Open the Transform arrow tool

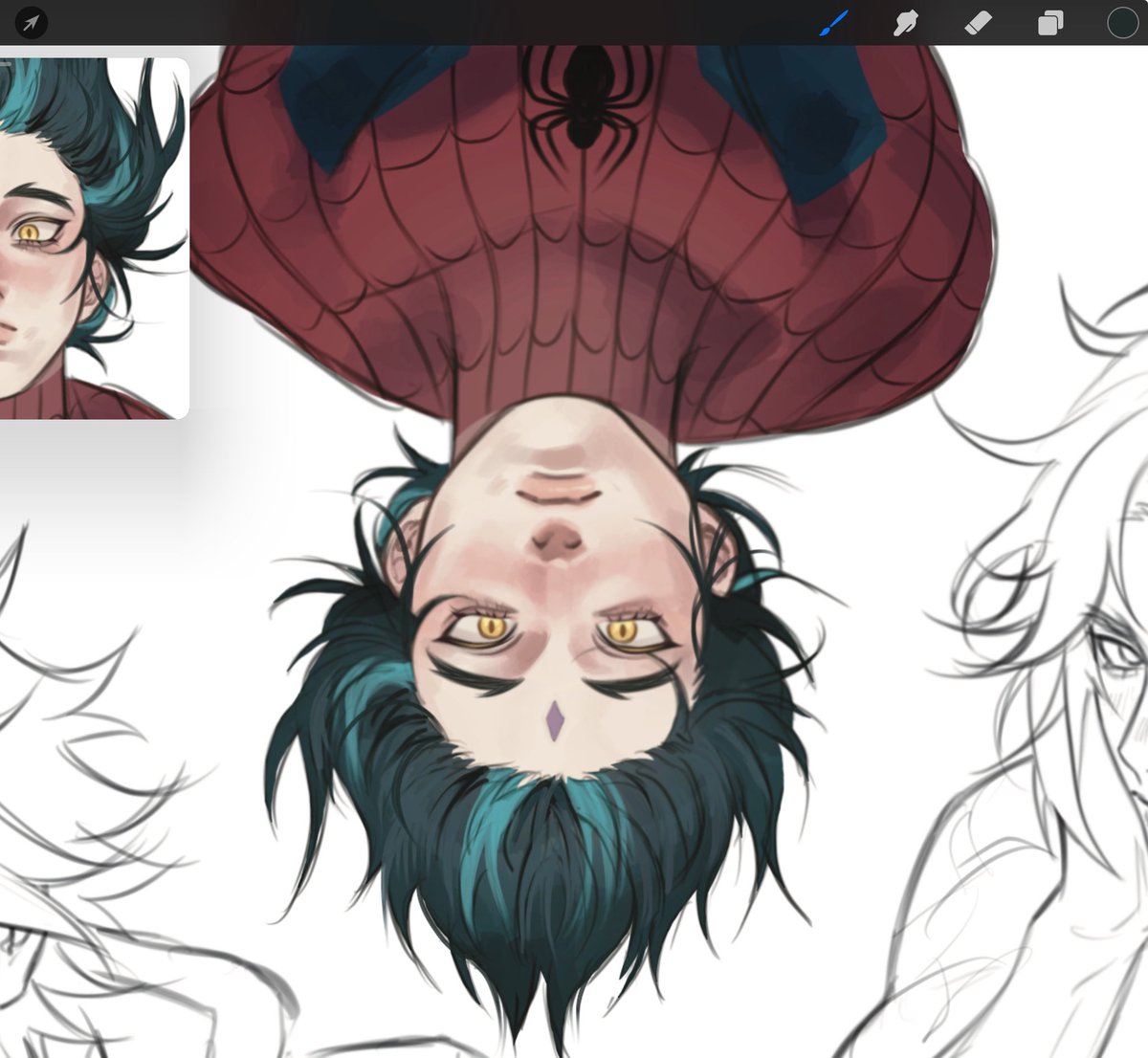(x=31, y=22)
